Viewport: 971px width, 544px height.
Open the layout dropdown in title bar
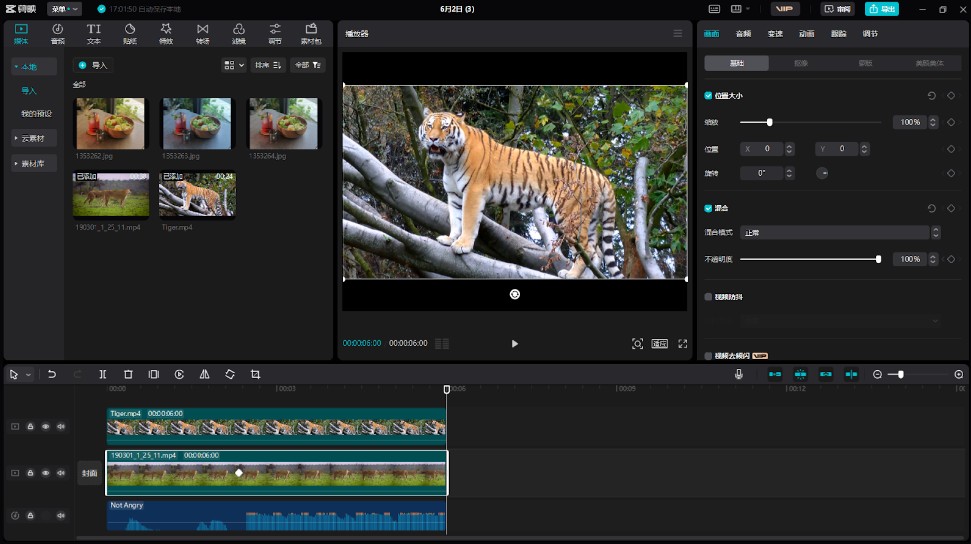click(x=740, y=9)
